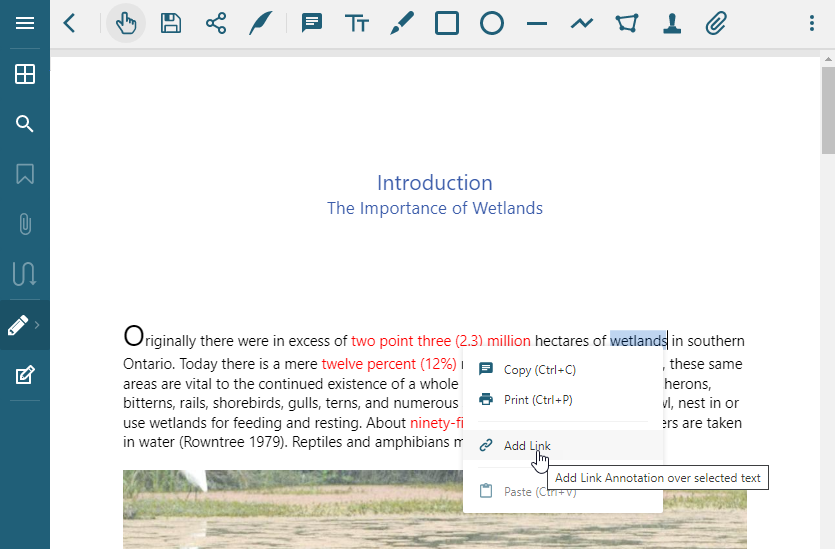The height and width of the screenshot is (549, 835).
Task: Open the share options
Action: pos(216,23)
